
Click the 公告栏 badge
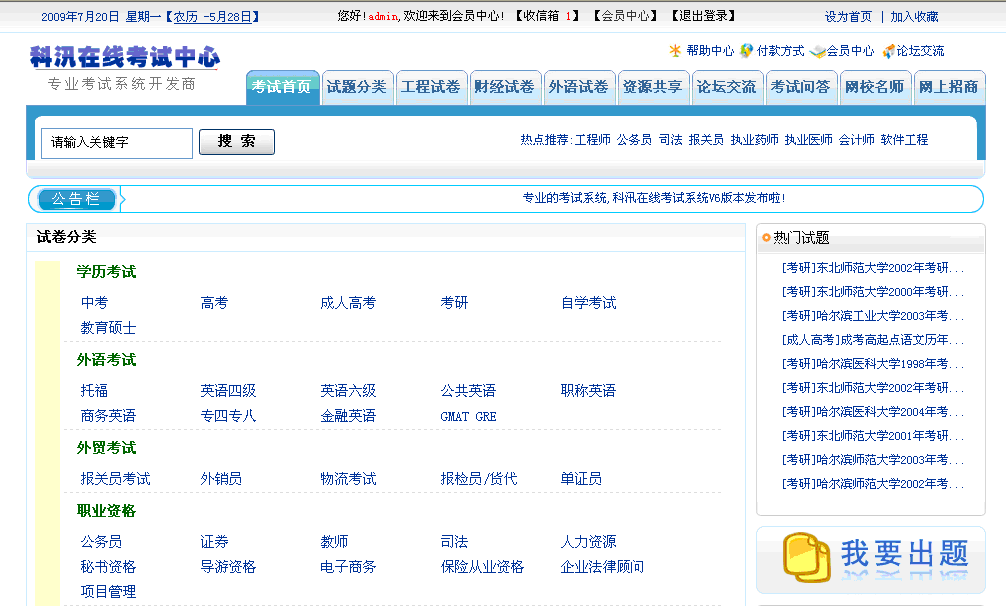click(x=76, y=199)
